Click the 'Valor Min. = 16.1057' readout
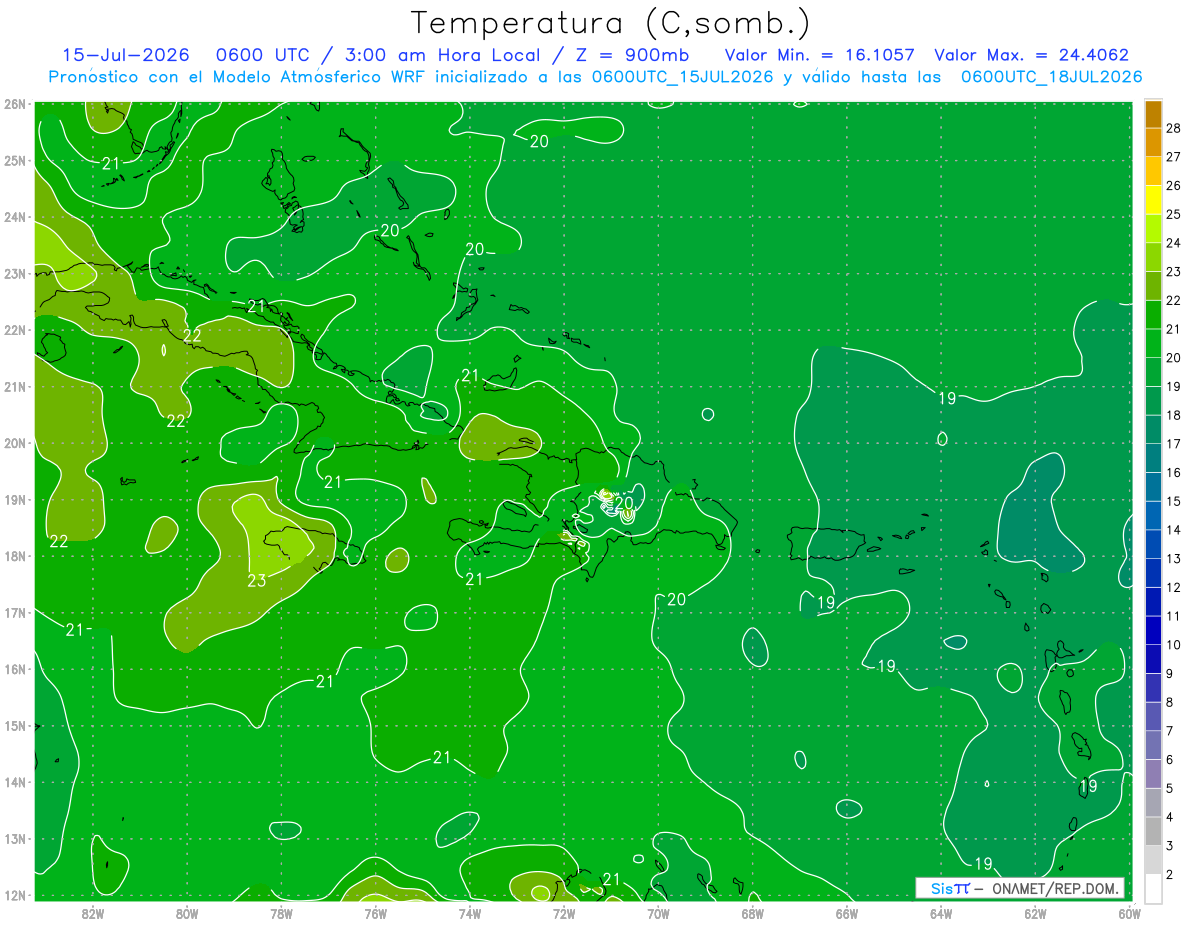The width and height of the screenshot is (1200, 927). (x=819, y=55)
